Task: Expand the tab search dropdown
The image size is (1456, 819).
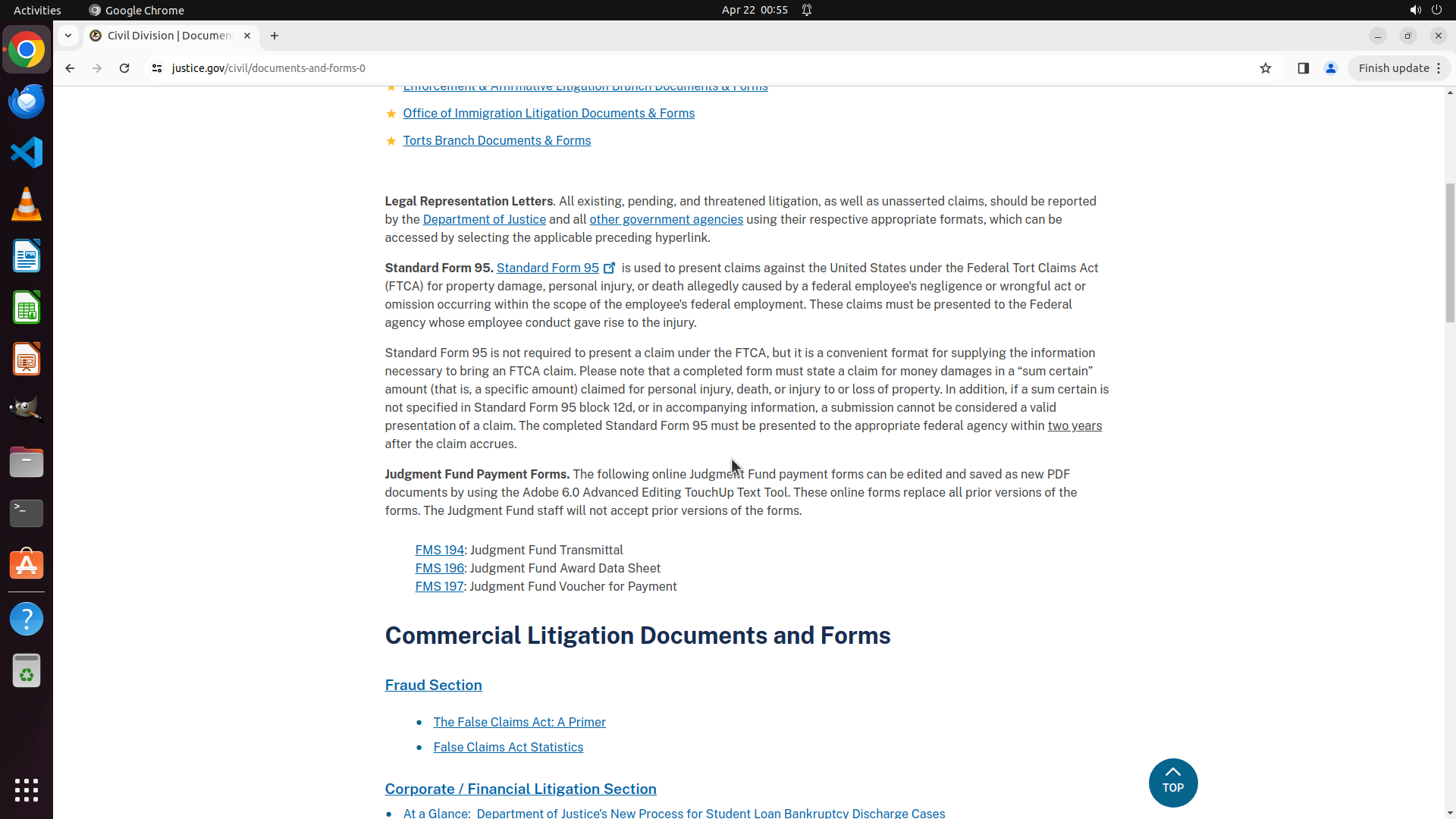Action: [68, 36]
